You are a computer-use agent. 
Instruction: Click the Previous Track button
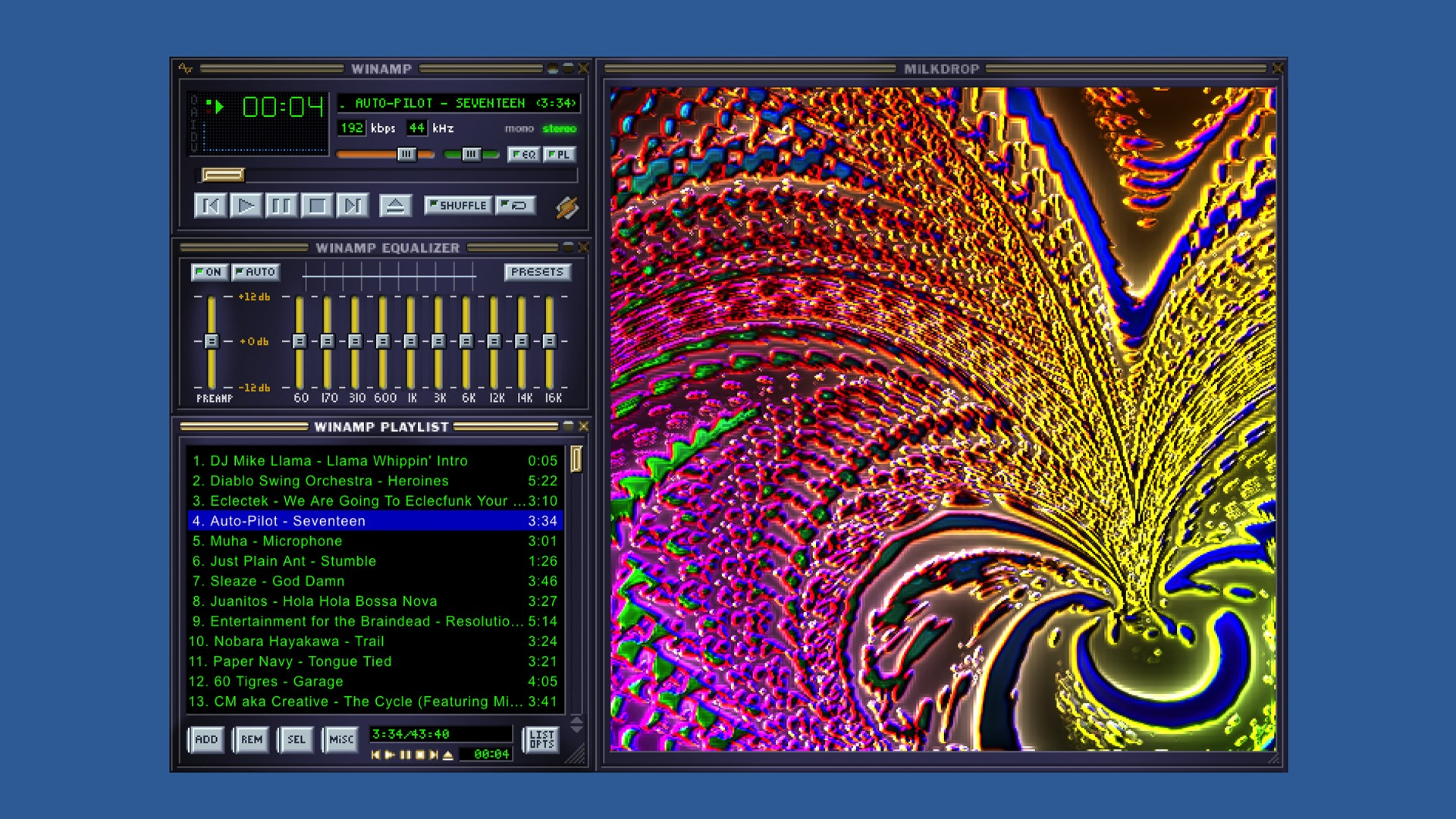(x=211, y=206)
